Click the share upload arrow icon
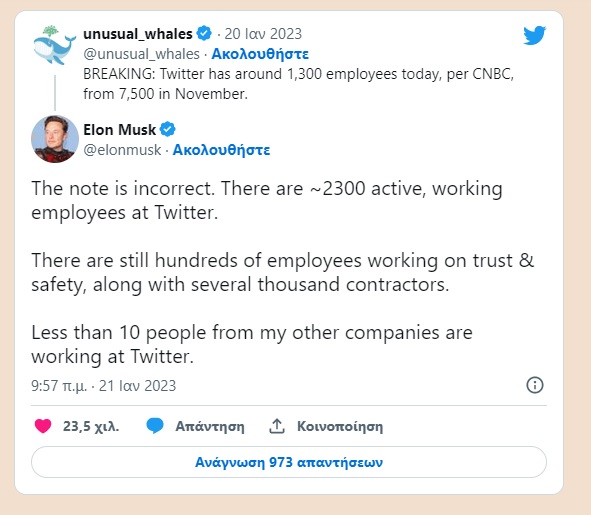Image resolution: width=591 pixels, height=515 pixels. [x=277, y=426]
